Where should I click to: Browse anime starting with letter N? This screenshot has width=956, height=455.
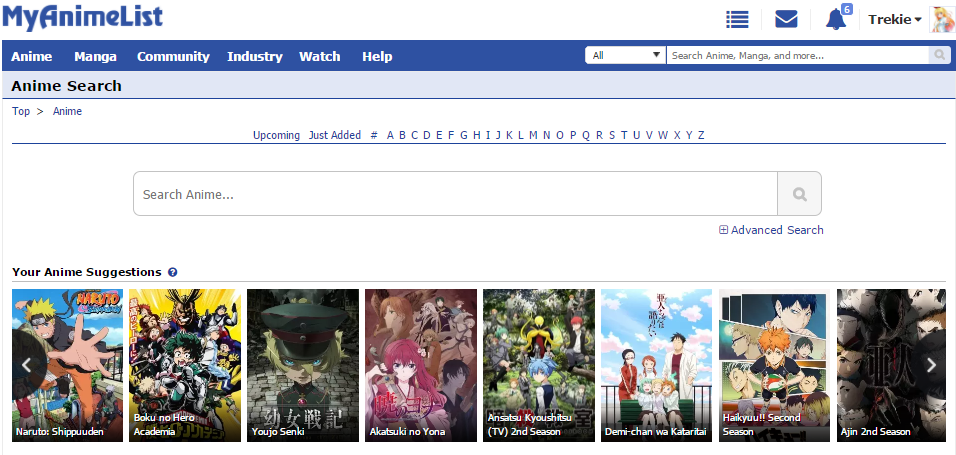[547, 135]
